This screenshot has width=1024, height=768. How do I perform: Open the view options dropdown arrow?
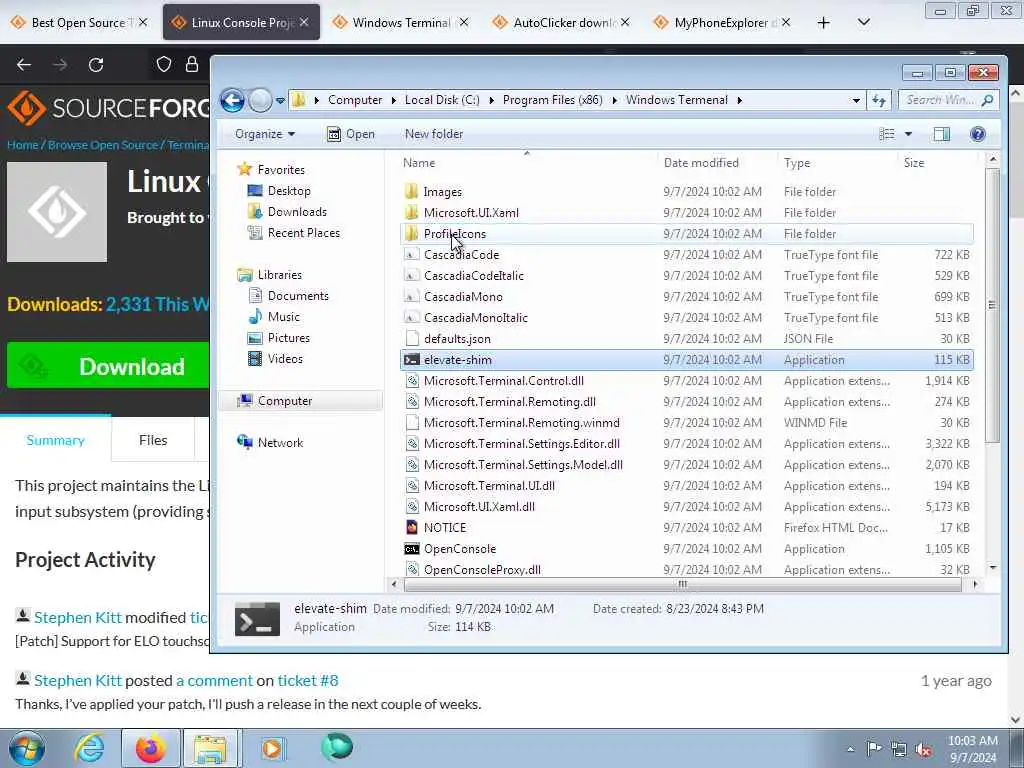click(x=908, y=134)
